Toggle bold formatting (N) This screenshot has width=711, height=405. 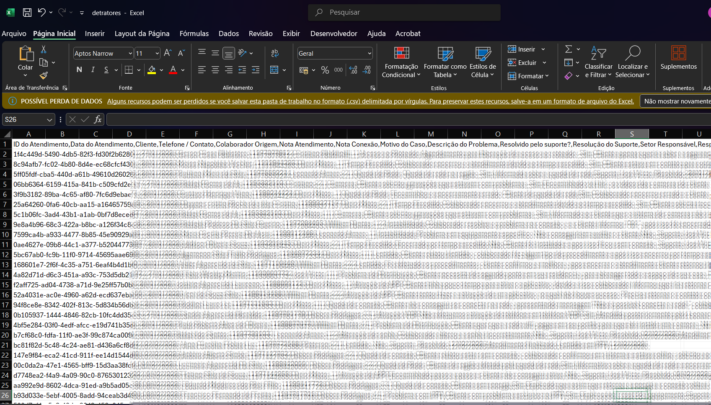click(x=79, y=70)
